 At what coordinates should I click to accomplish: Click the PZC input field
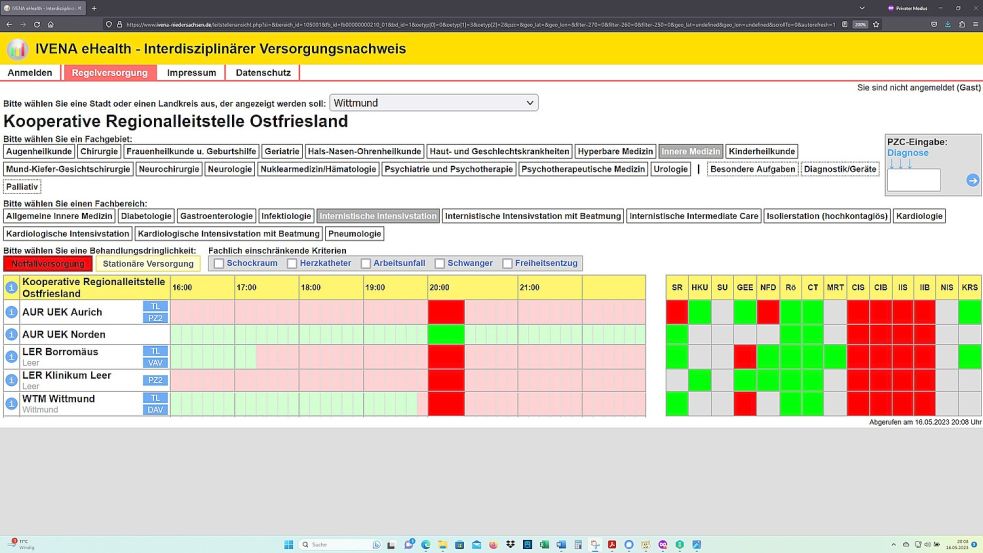pos(914,180)
